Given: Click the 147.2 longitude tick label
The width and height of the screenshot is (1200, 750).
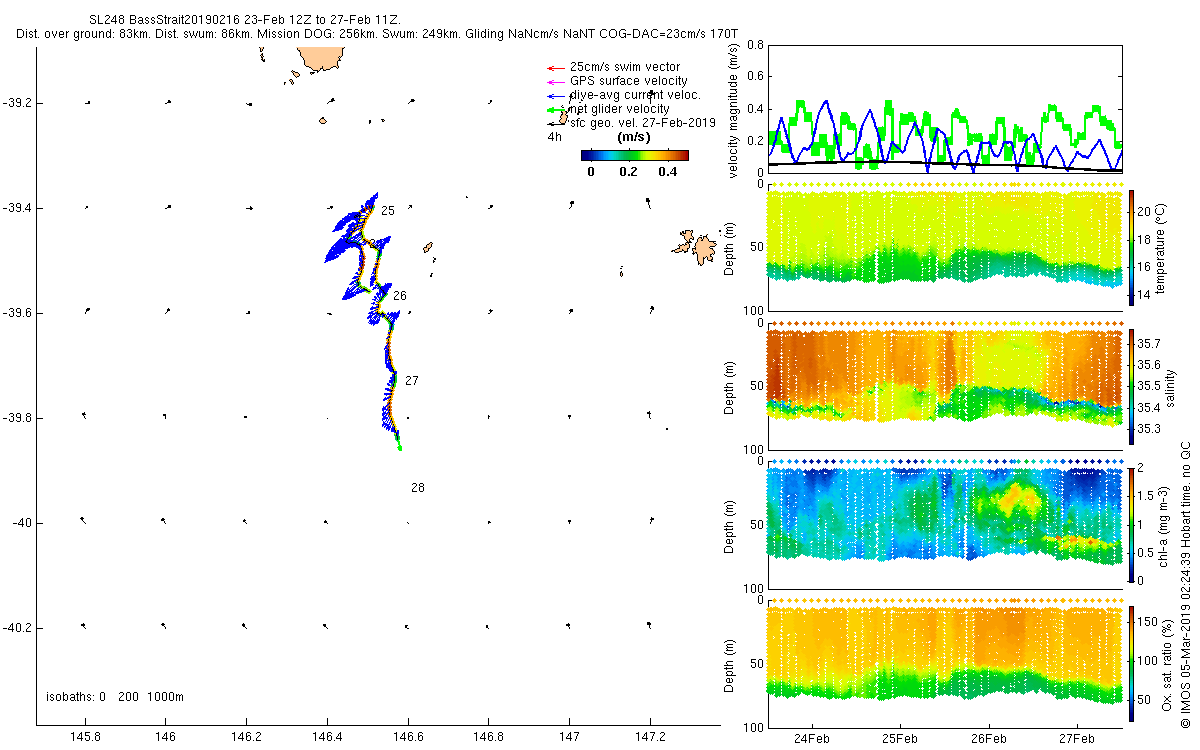Looking at the screenshot, I should click(650, 739).
